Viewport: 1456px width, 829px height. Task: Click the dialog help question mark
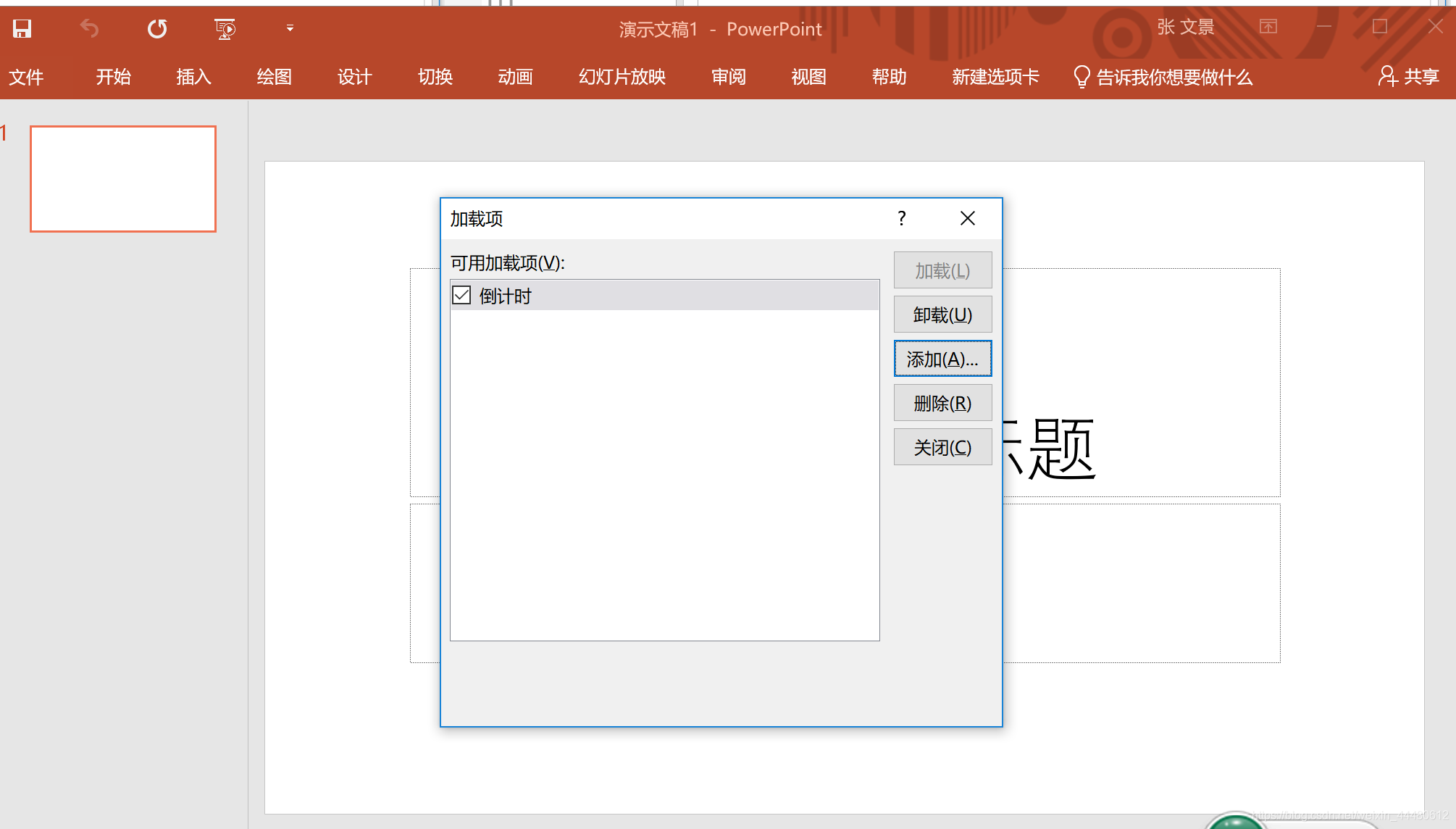pos(901,218)
